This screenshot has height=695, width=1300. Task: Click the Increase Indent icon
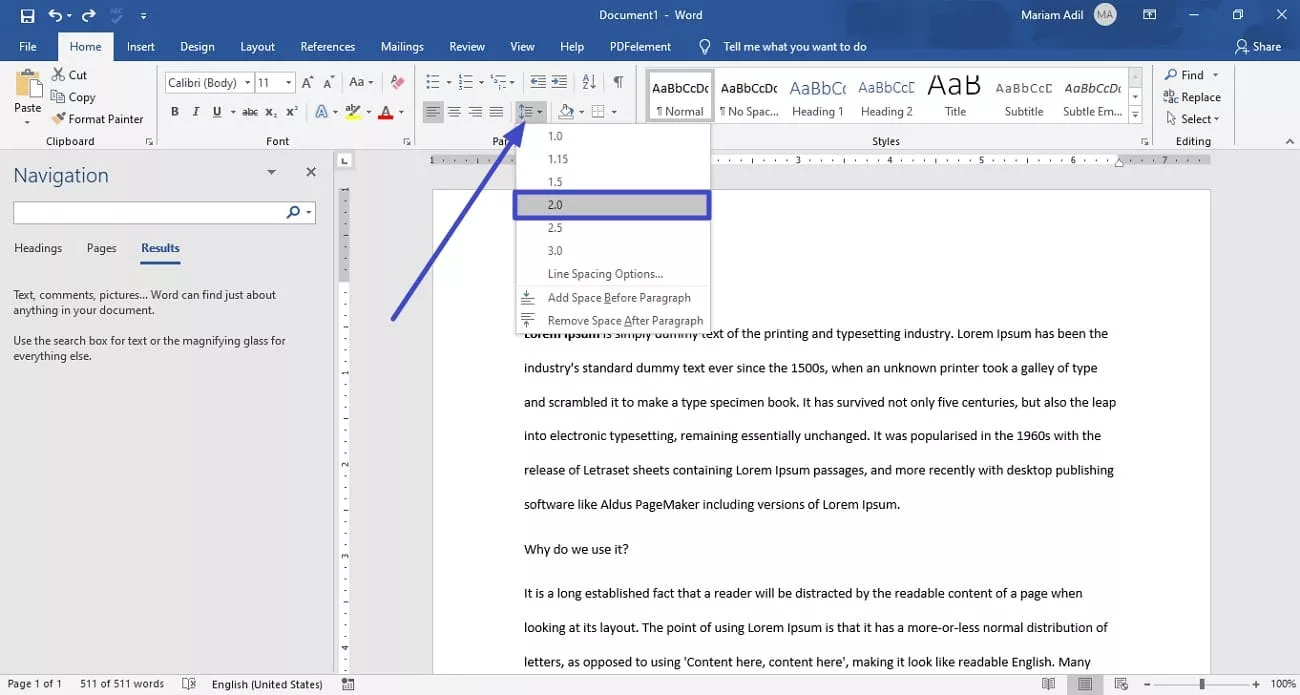[559, 82]
